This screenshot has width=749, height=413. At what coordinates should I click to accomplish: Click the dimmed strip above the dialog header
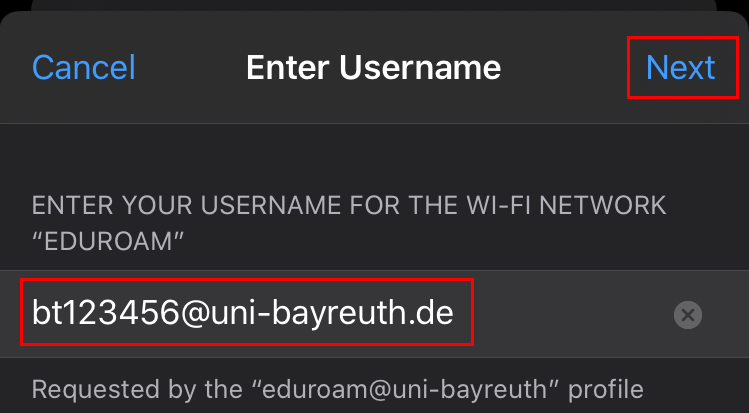click(374, 9)
